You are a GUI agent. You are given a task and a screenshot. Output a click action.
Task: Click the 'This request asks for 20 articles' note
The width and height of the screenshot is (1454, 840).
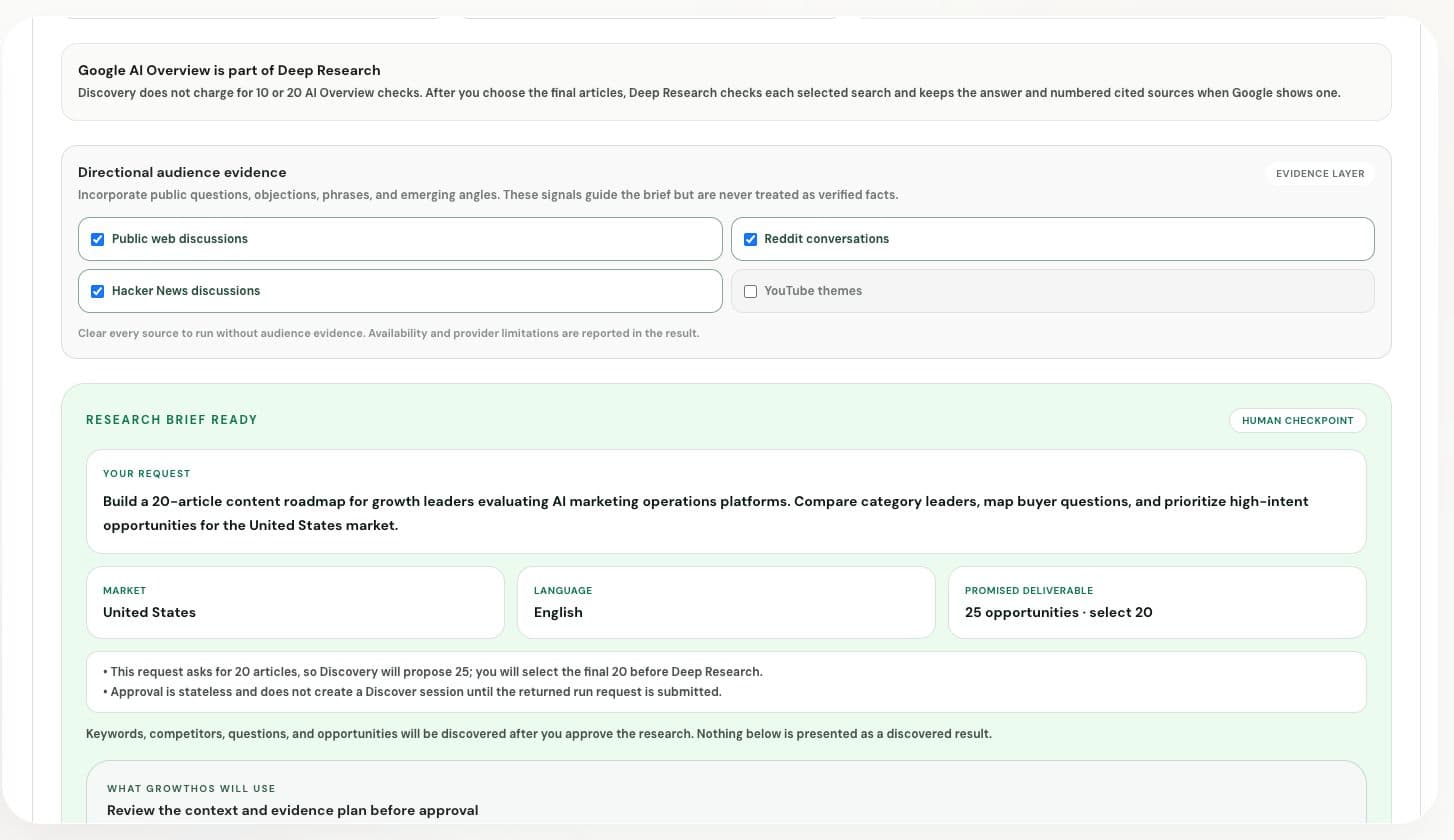pos(432,672)
